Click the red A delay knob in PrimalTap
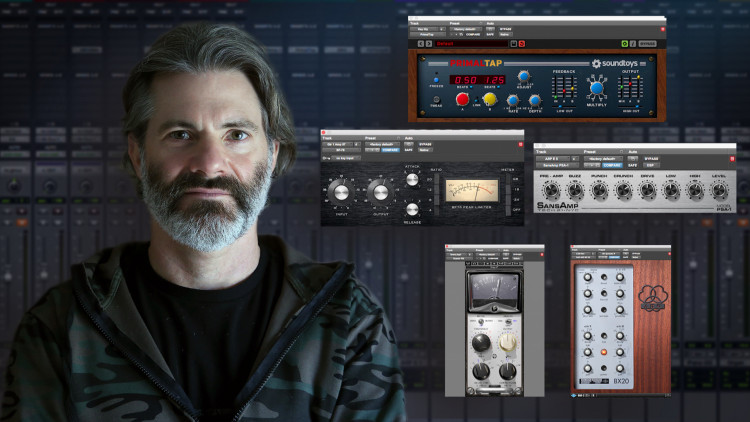The height and width of the screenshot is (422, 750). click(462, 99)
